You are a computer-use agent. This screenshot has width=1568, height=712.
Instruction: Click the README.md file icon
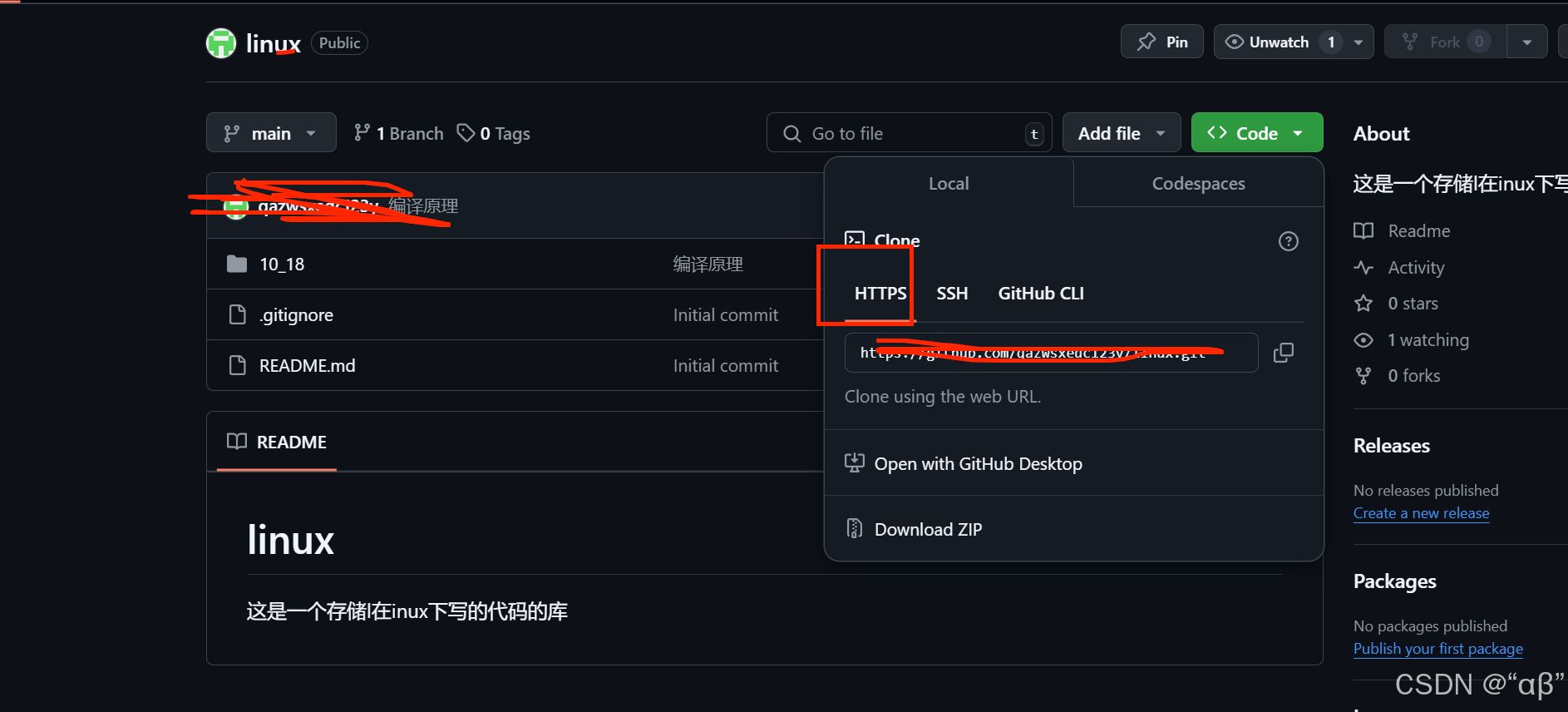[237, 365]
